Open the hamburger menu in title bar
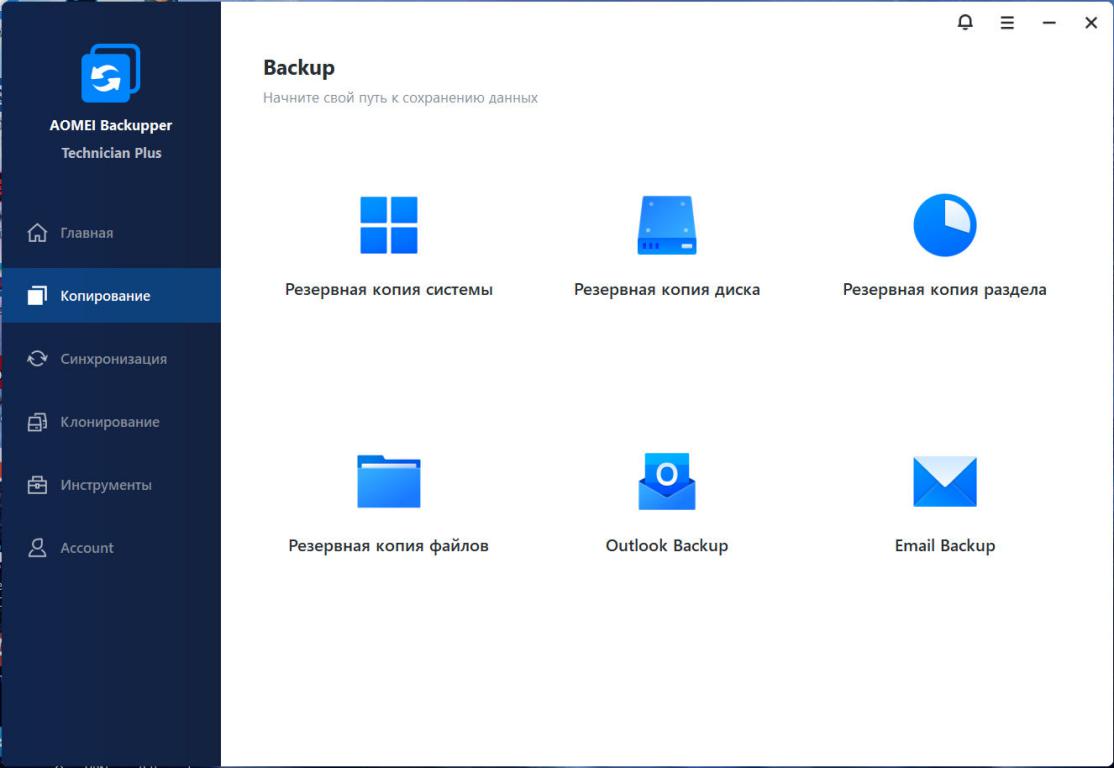 1007,22
